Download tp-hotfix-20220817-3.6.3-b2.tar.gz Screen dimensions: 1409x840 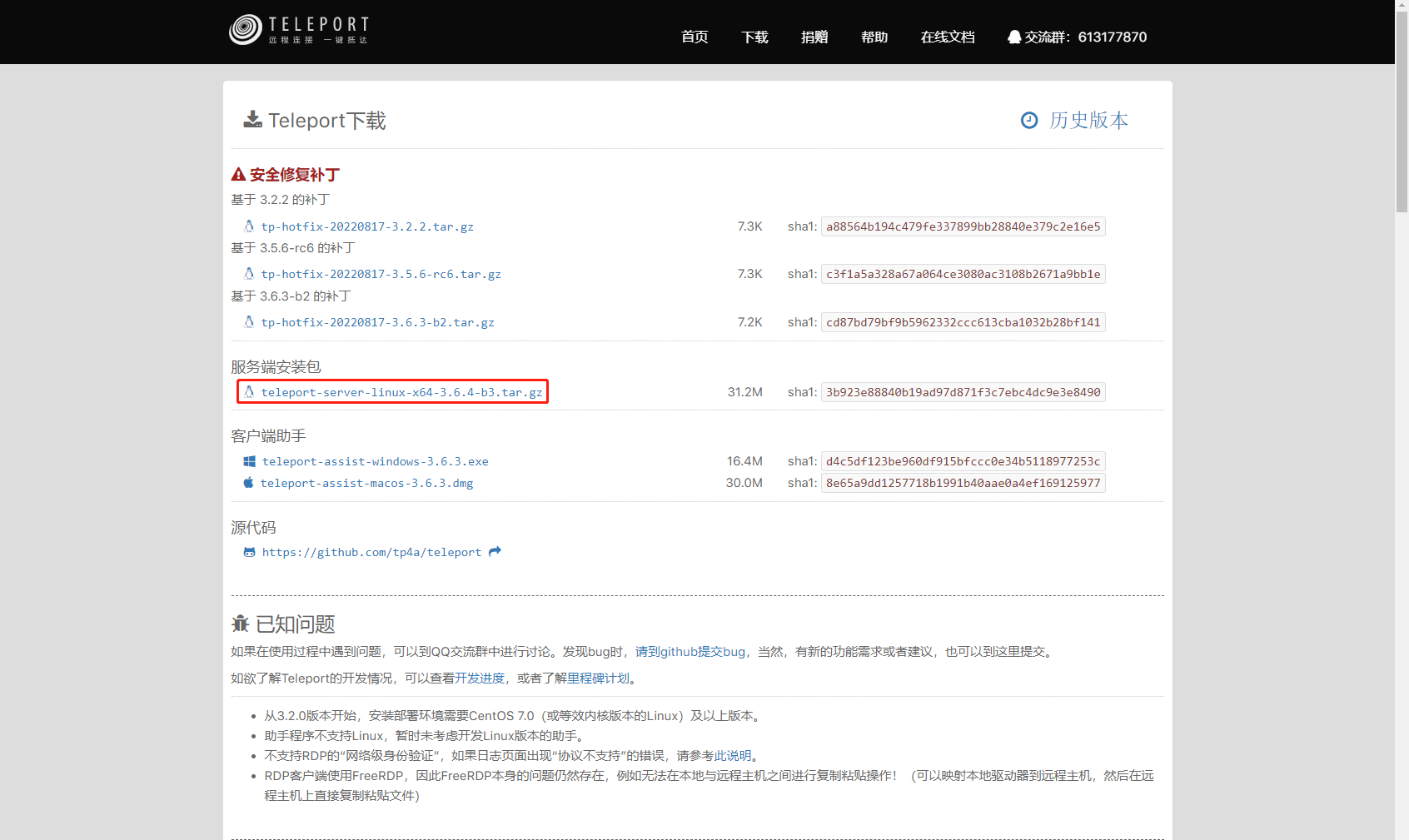378,322
